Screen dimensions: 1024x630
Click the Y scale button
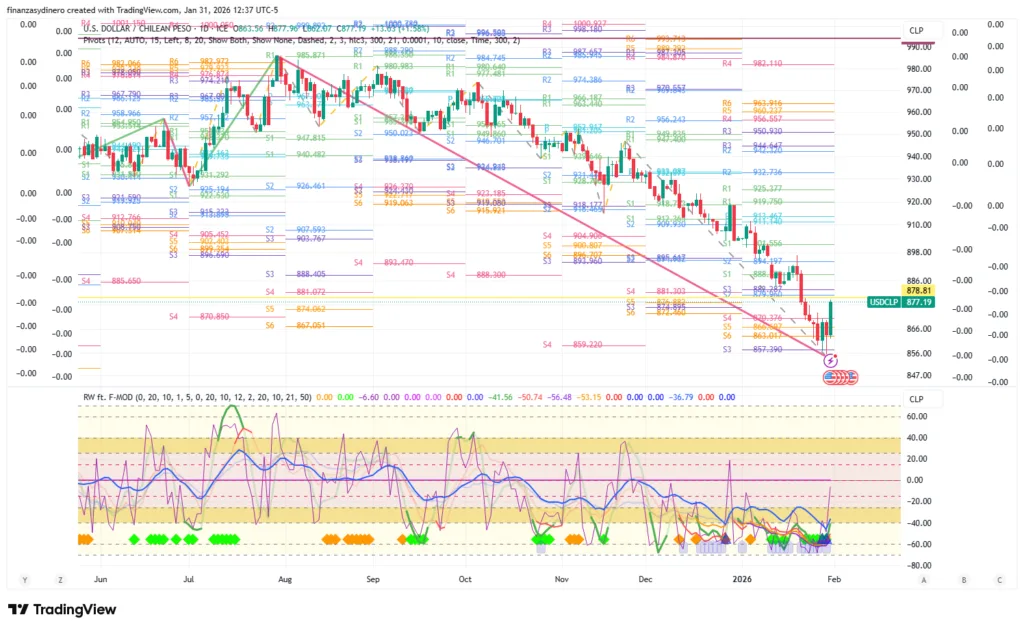(x=23, y=579)
